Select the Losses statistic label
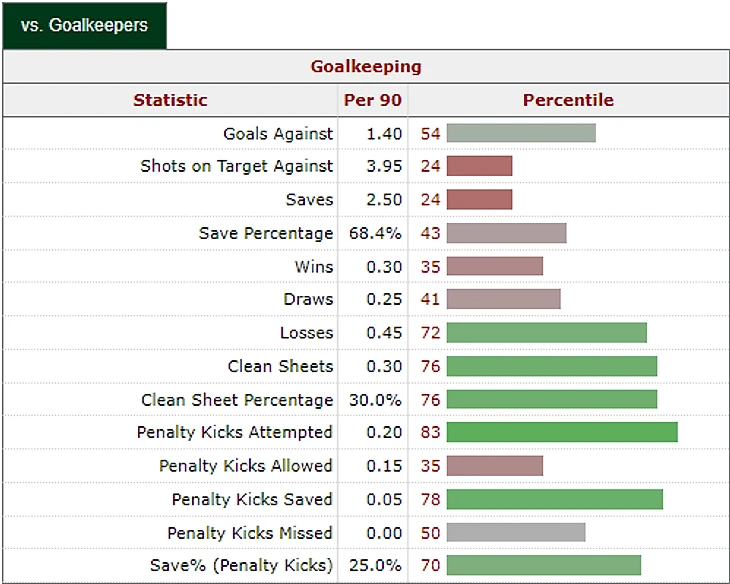The height and width of the screenshot is (584, 730). (x=306, y=333)
